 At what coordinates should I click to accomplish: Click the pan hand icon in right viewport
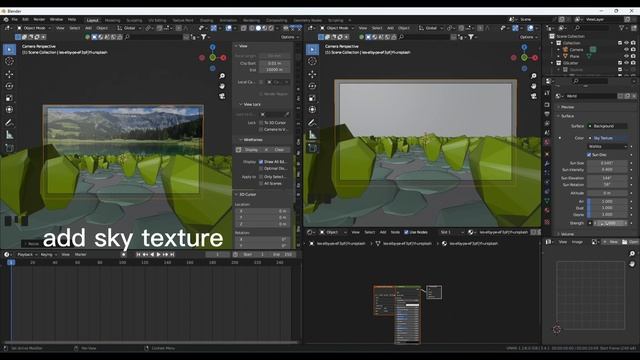click(x=534, y=86)
